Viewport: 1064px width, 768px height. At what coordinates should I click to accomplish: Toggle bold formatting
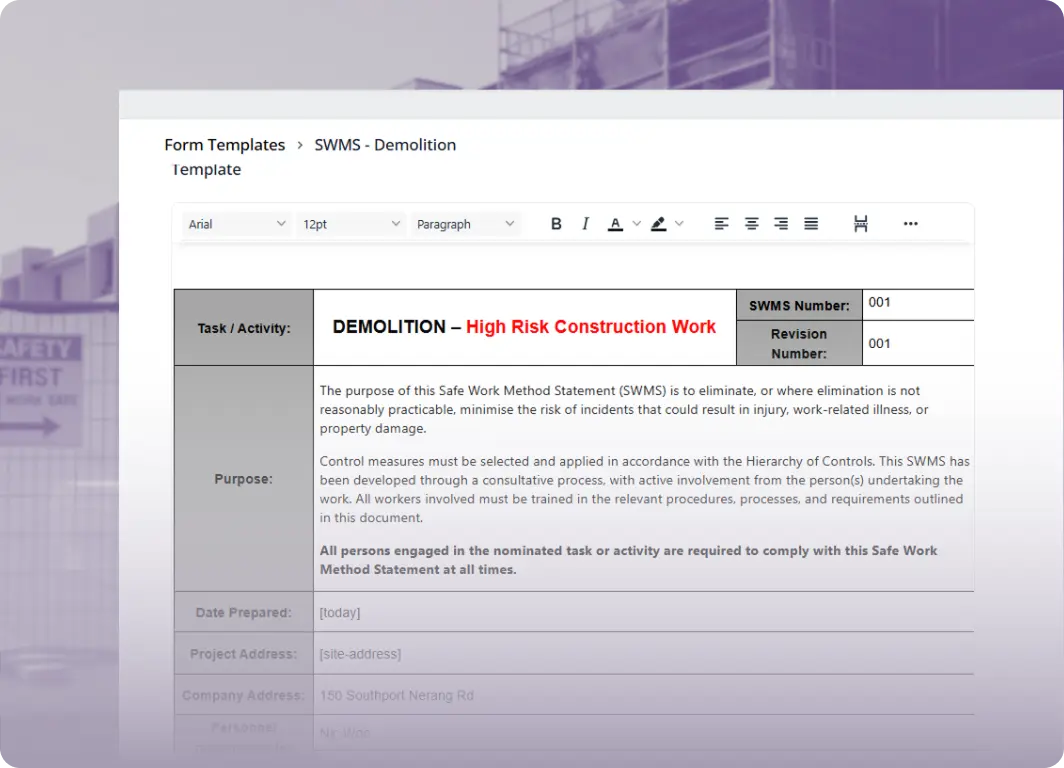556,223
